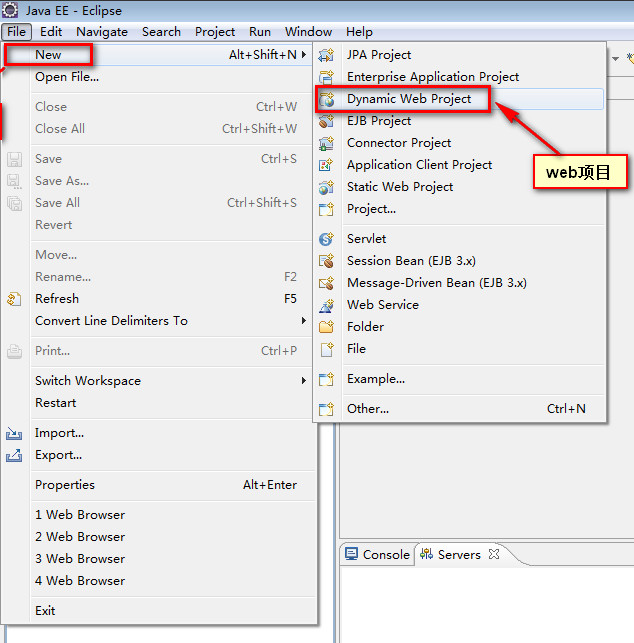Open the File menu

point(16,32)
